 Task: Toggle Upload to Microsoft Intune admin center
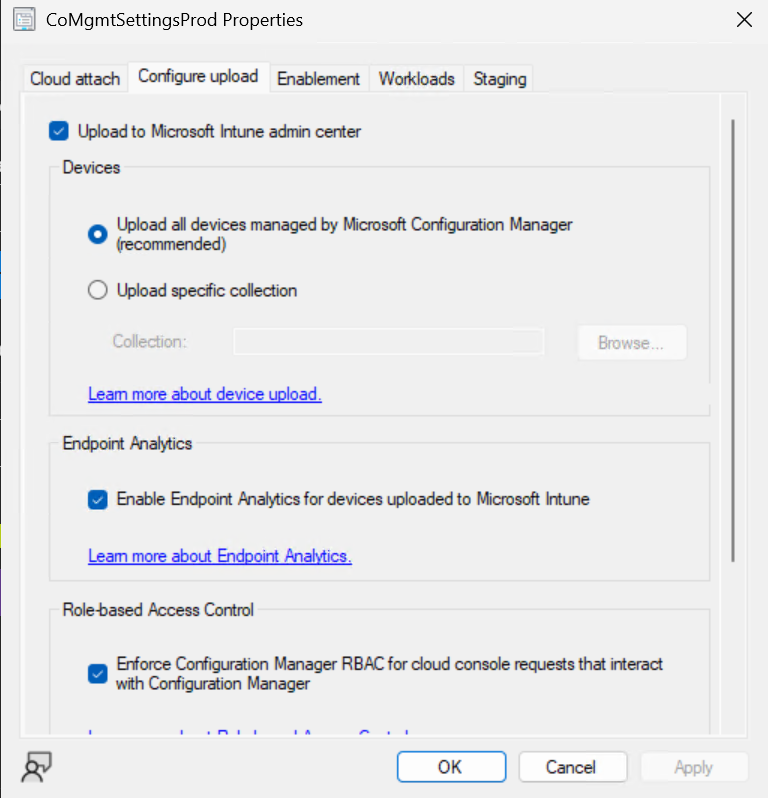point(59,131)
